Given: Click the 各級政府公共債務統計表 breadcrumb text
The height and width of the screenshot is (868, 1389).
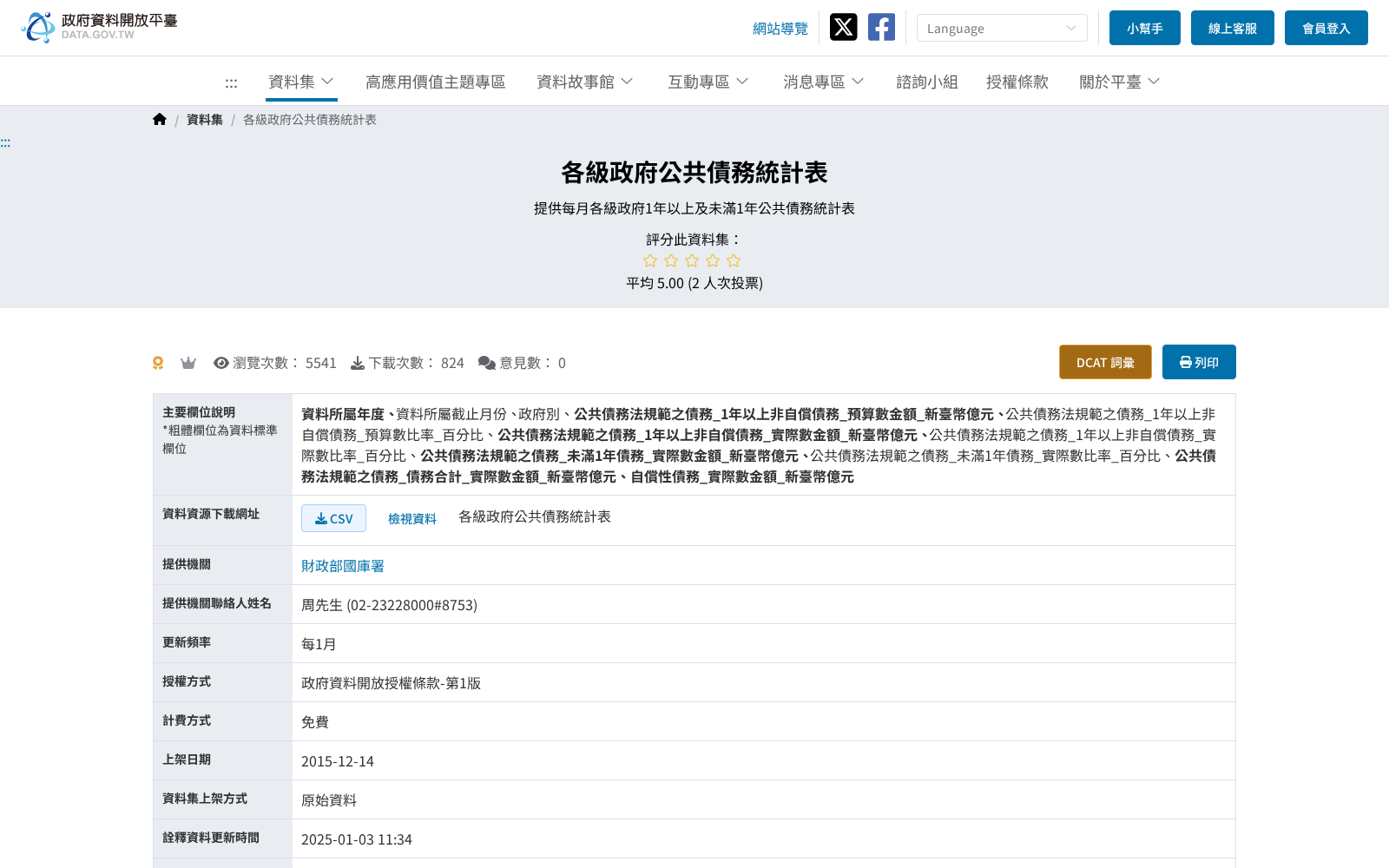Looking at the screenshot, I should pyautogui.click(x=310, y=120).
